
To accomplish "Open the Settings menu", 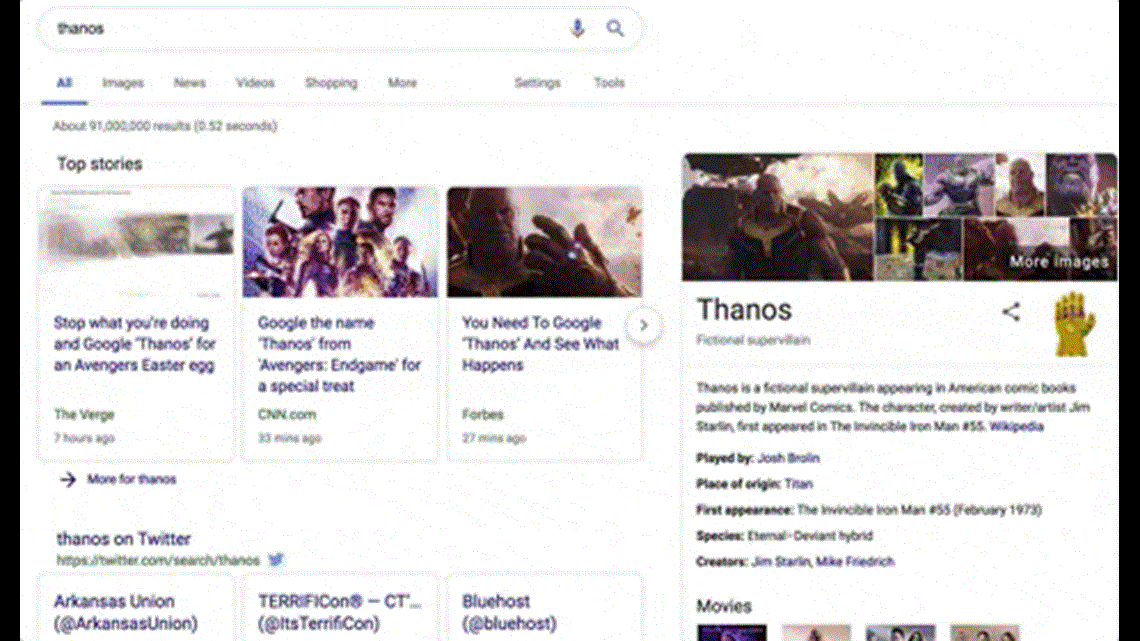I will point(537,83).
